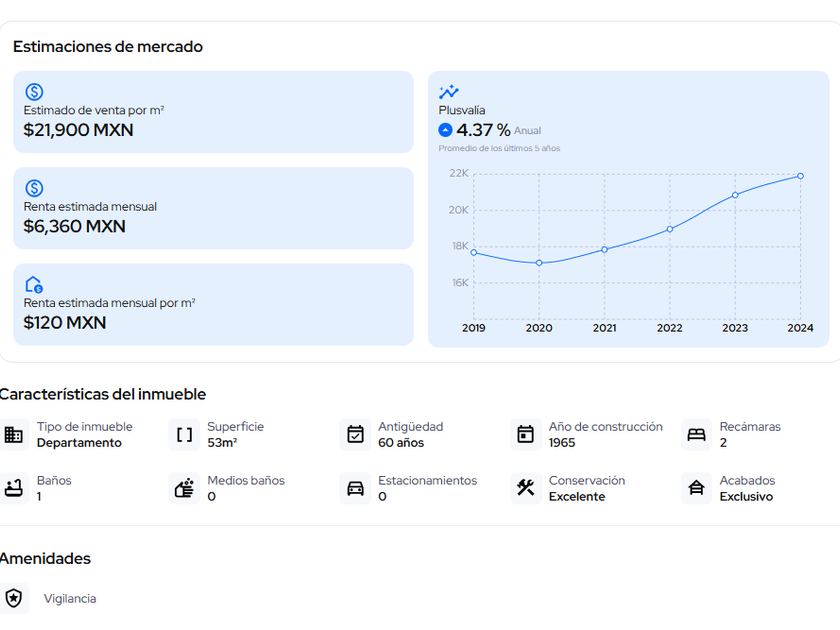Click the Superficie brackets icon
The image size is (840, 630).
184,435
